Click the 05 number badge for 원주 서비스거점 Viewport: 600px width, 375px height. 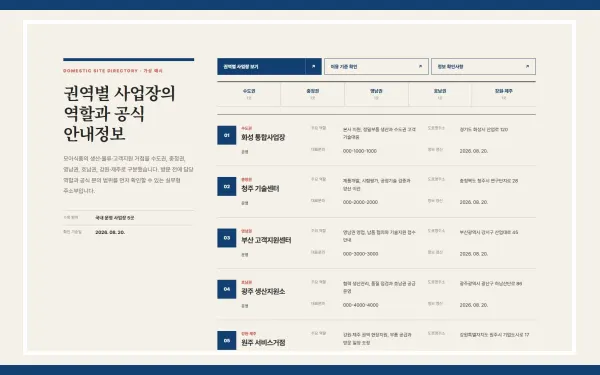click(227, 341)
